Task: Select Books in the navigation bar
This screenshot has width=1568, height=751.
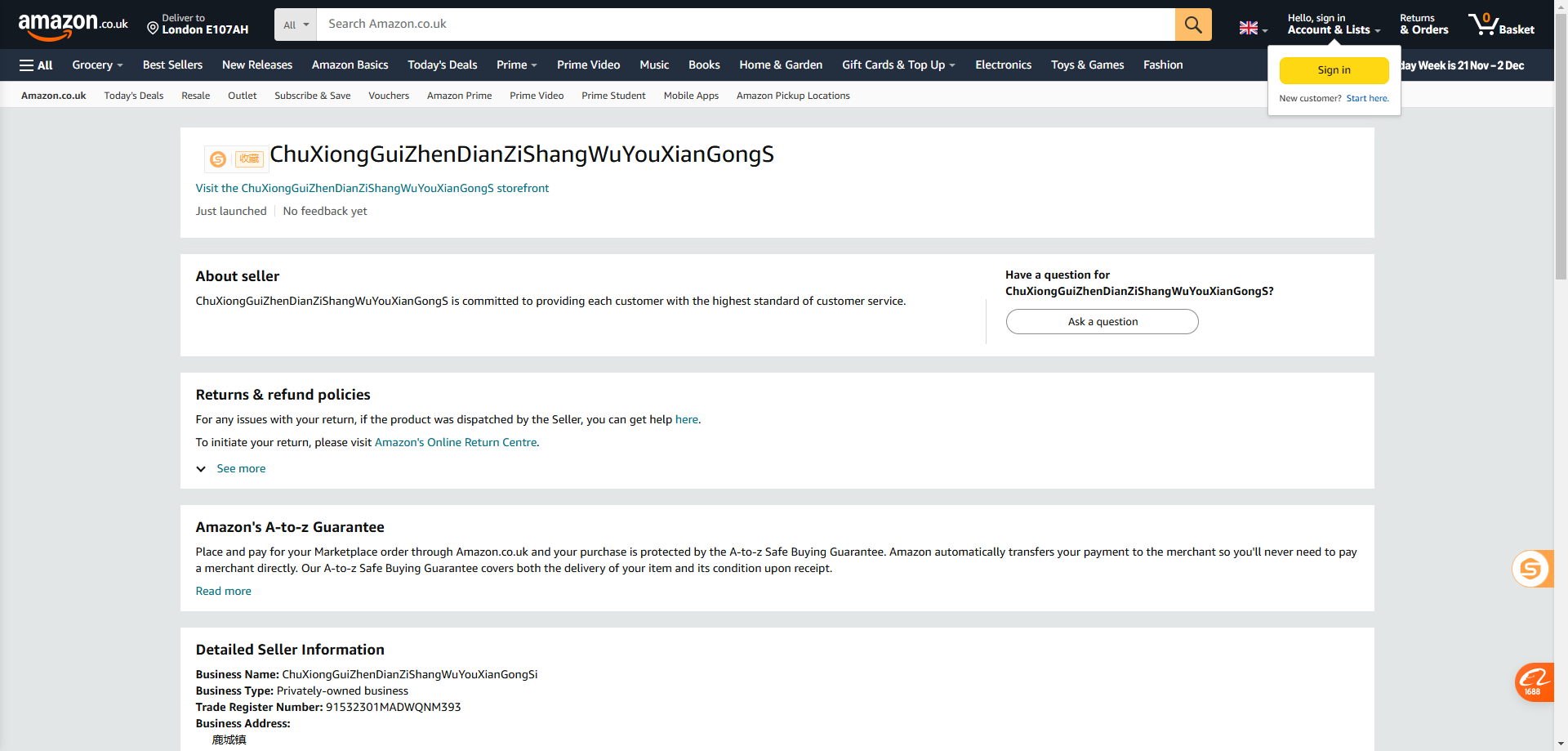Action: click(704, 65)
